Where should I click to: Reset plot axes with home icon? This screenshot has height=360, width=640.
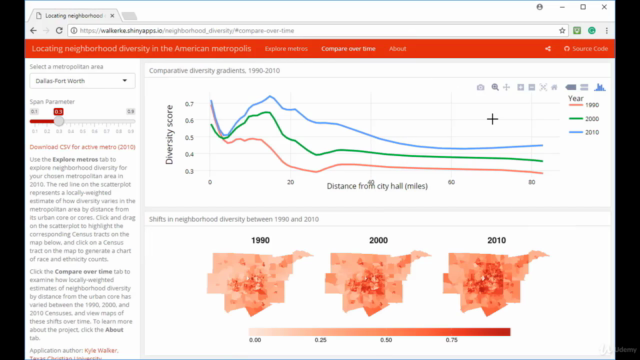coord(554,87)
